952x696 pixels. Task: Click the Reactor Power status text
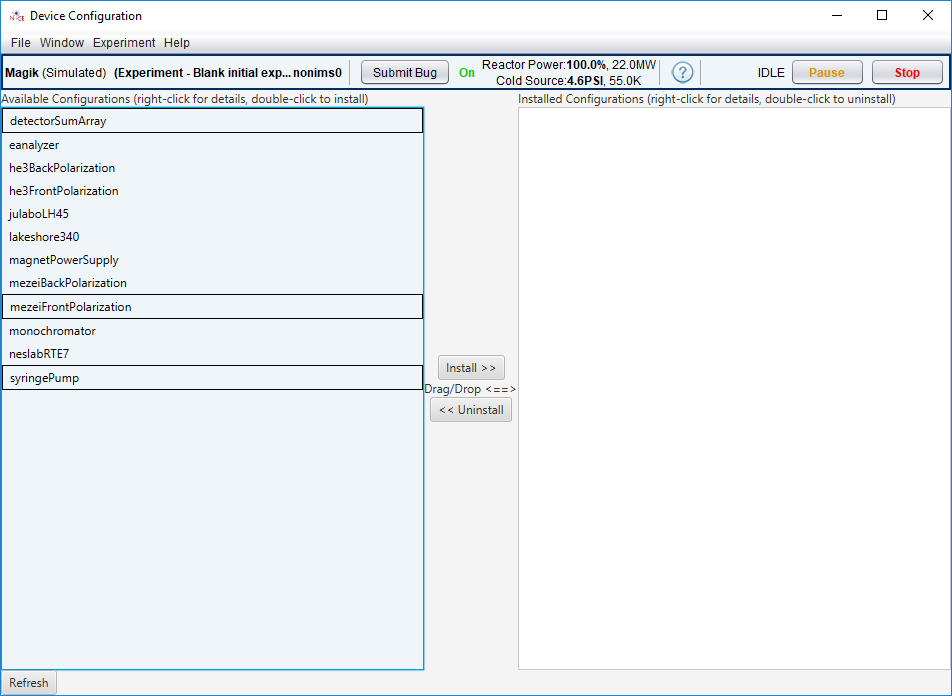point(569,64)
